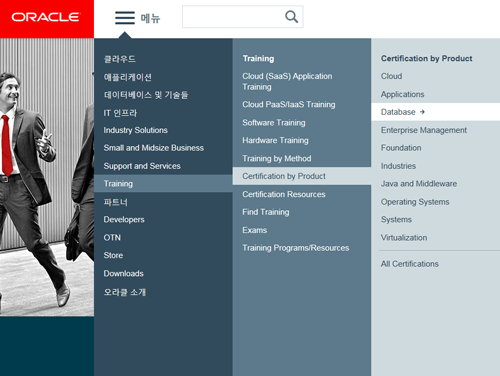This screenshot has width=500, height=376.
Task: Open OTN menu item
Action: [112, 237]
